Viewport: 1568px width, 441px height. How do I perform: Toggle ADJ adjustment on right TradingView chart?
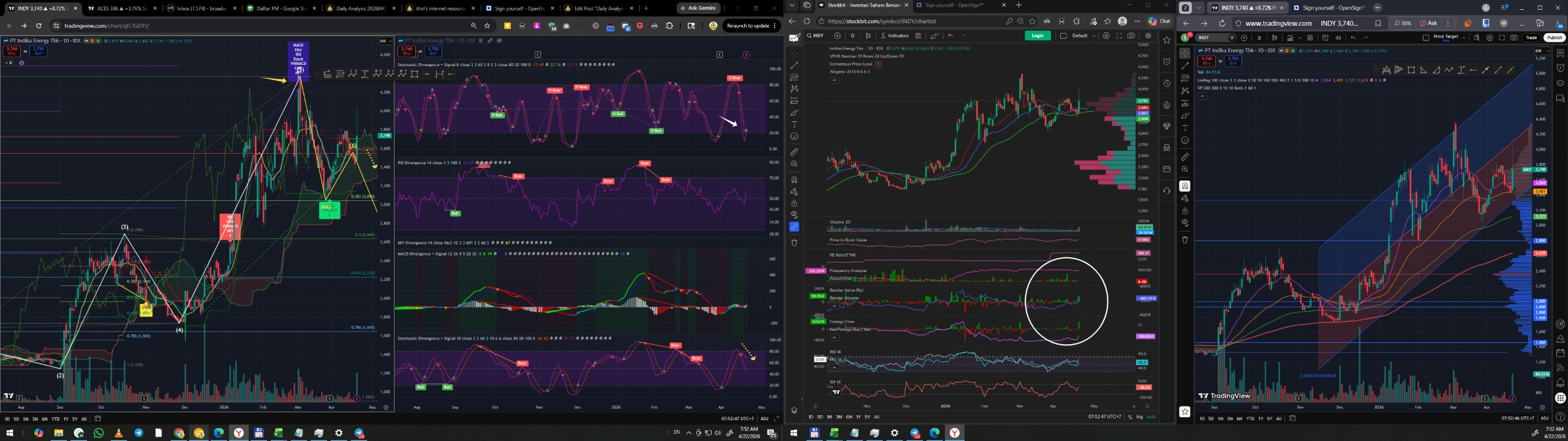1544,418
